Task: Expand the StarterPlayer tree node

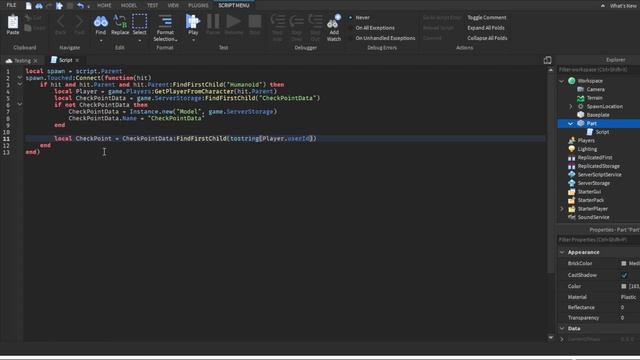Action: coord(562,209)
